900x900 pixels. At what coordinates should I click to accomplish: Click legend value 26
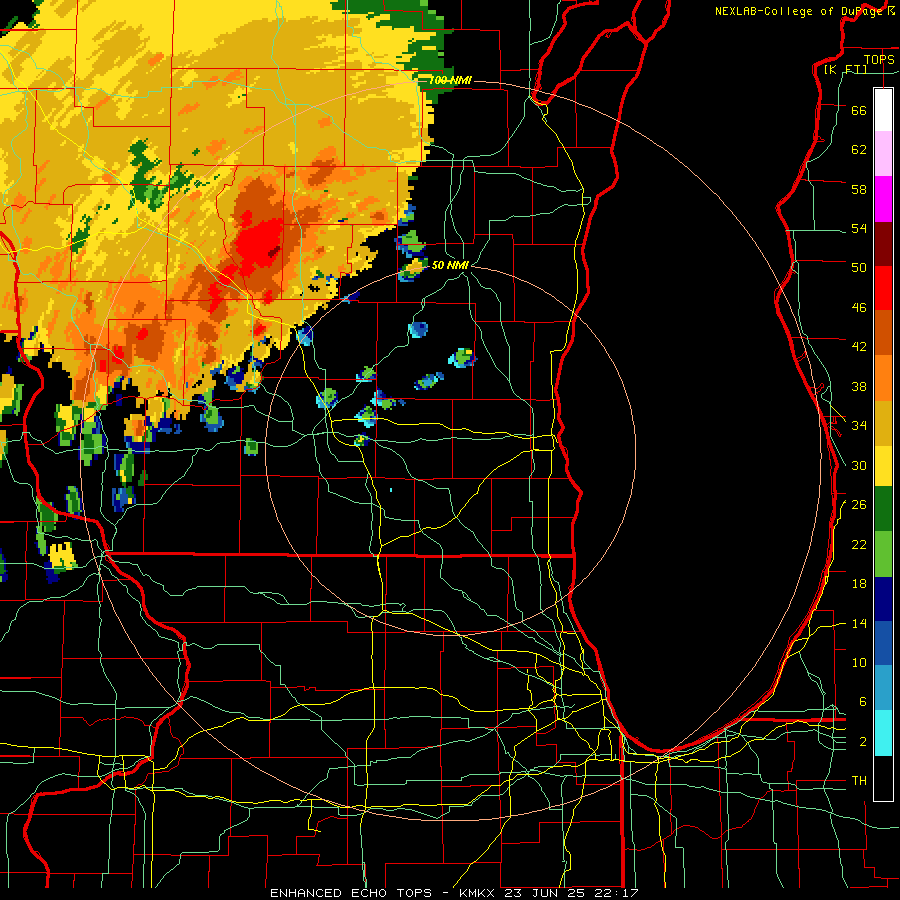[x=859, y=505]
